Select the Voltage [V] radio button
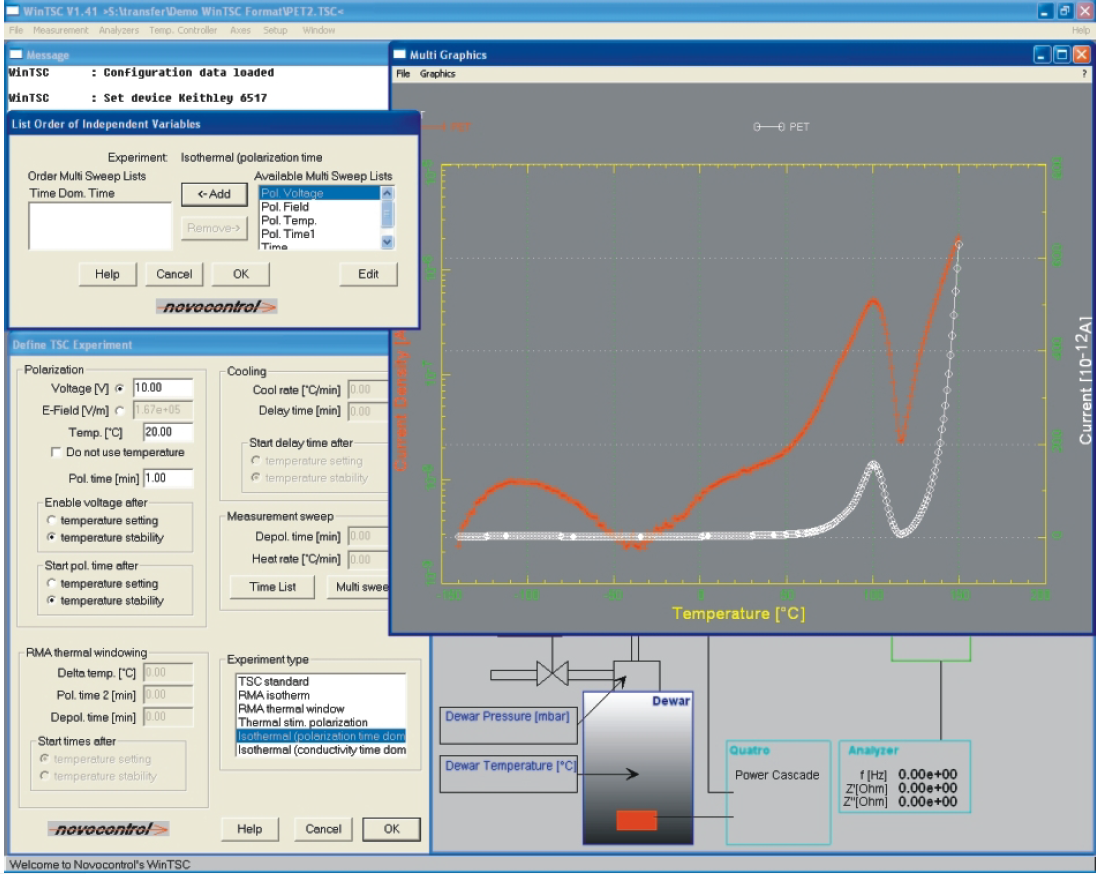 (120, 388)
